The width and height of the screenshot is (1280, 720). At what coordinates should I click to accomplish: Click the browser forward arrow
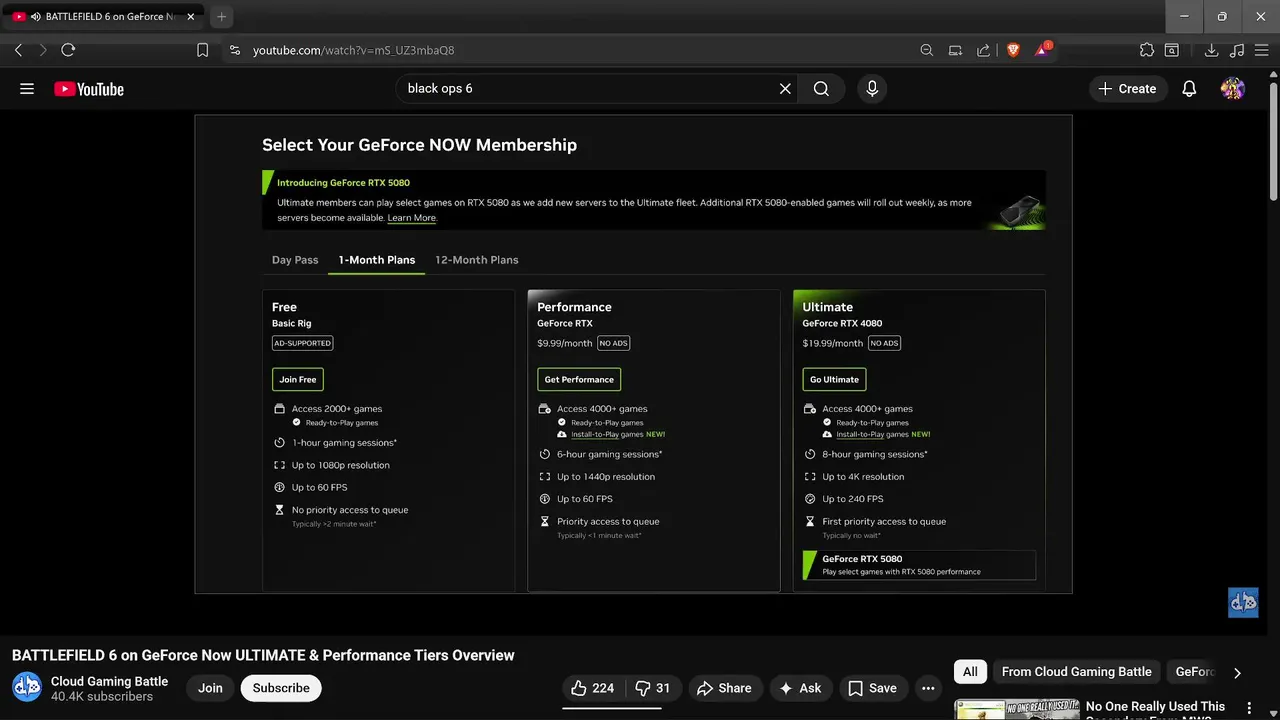pyautogui.click(x=43, y=50)
